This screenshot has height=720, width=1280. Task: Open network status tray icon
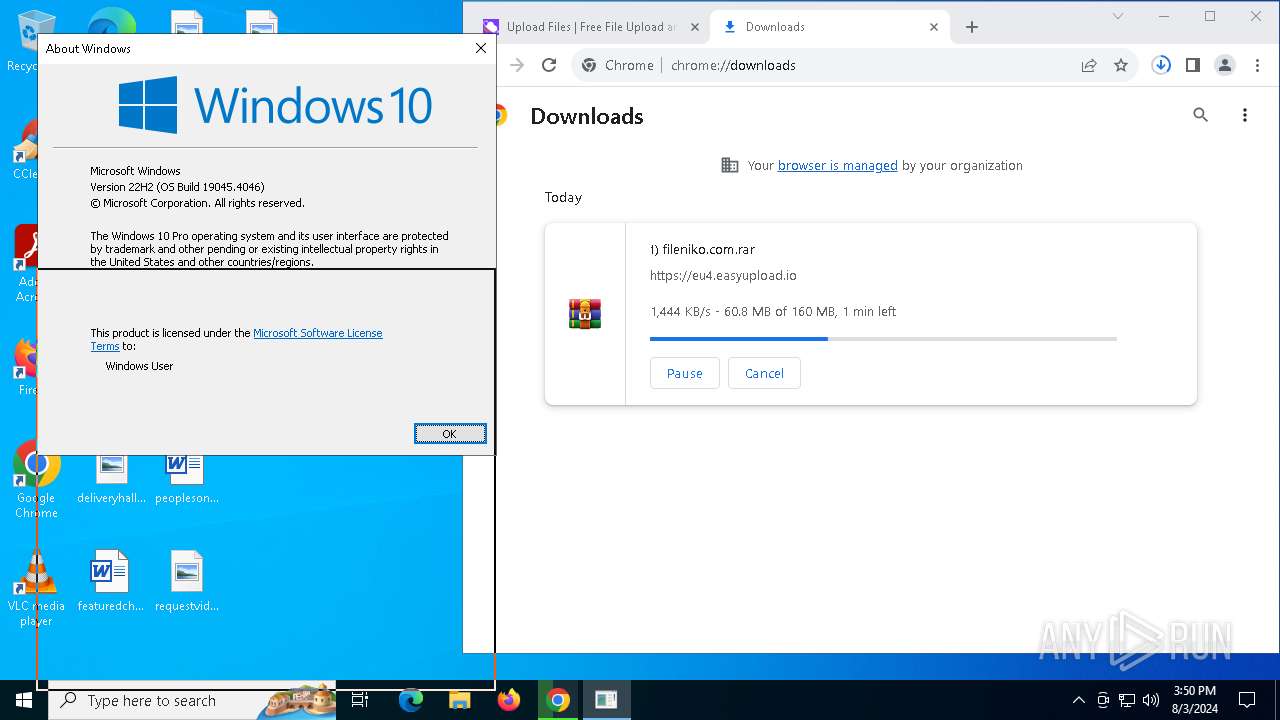pyautogui.click(x=1127, y=700)
